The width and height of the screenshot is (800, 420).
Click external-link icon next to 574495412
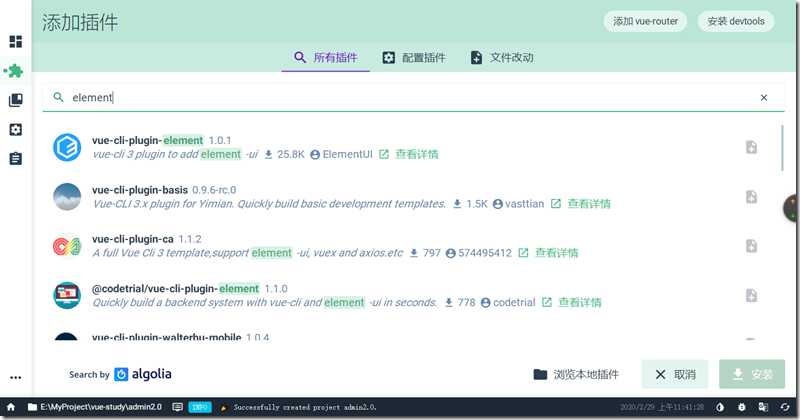pyautogui.click(x=523, y=253)
